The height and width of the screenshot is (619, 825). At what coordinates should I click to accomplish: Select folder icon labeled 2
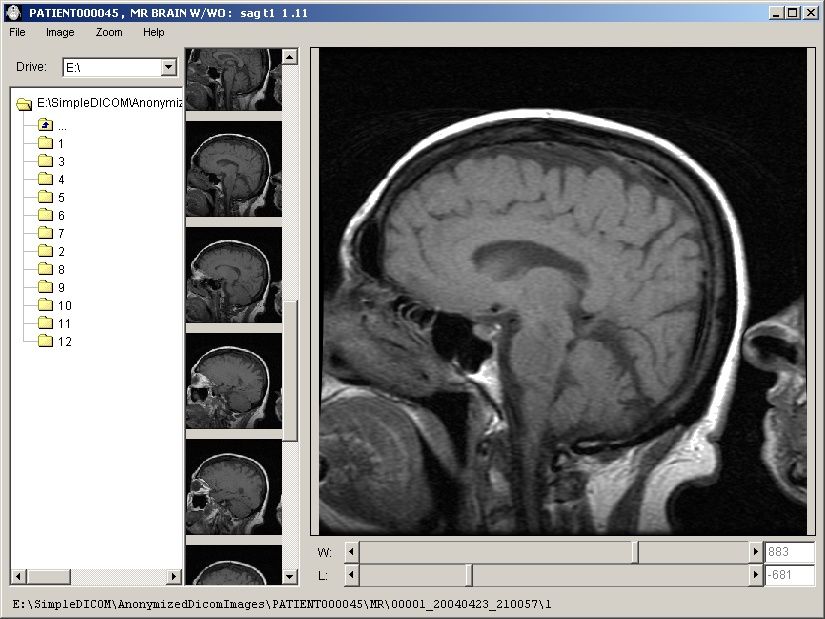tap(46, 251)
